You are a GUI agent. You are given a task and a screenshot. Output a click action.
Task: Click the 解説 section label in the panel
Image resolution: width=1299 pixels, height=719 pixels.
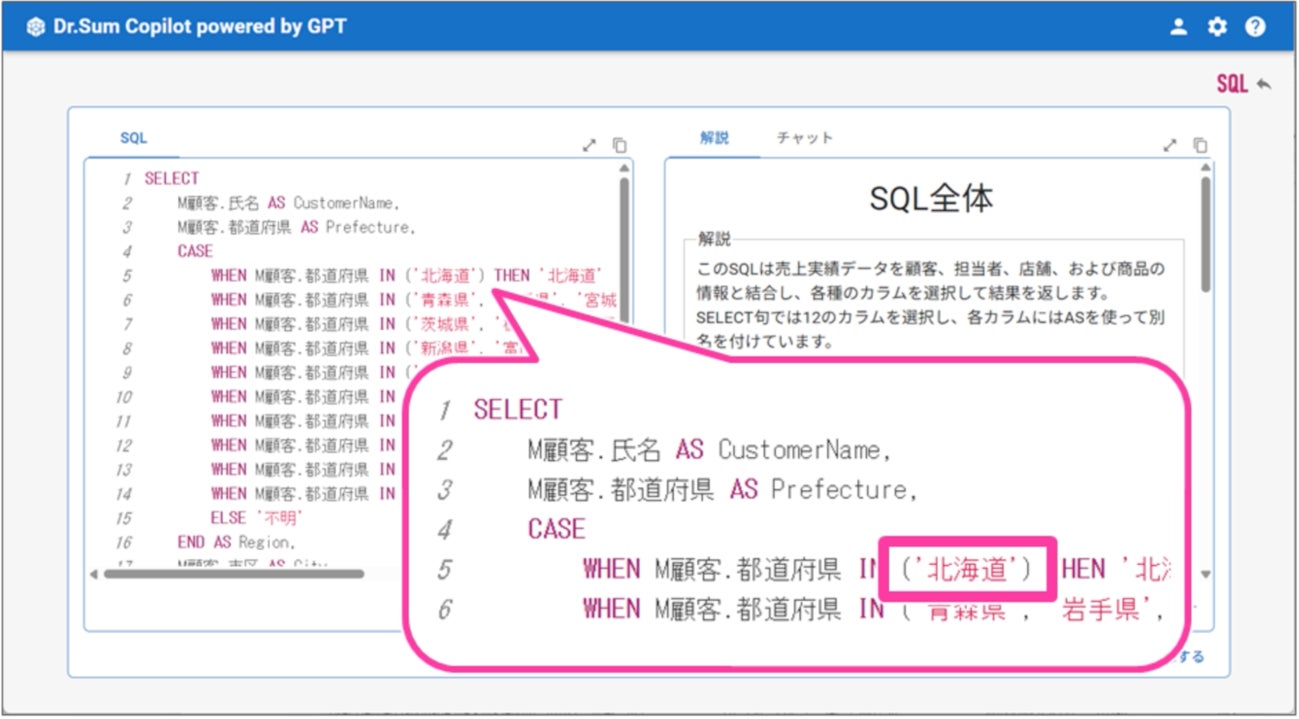click(714, 239)
